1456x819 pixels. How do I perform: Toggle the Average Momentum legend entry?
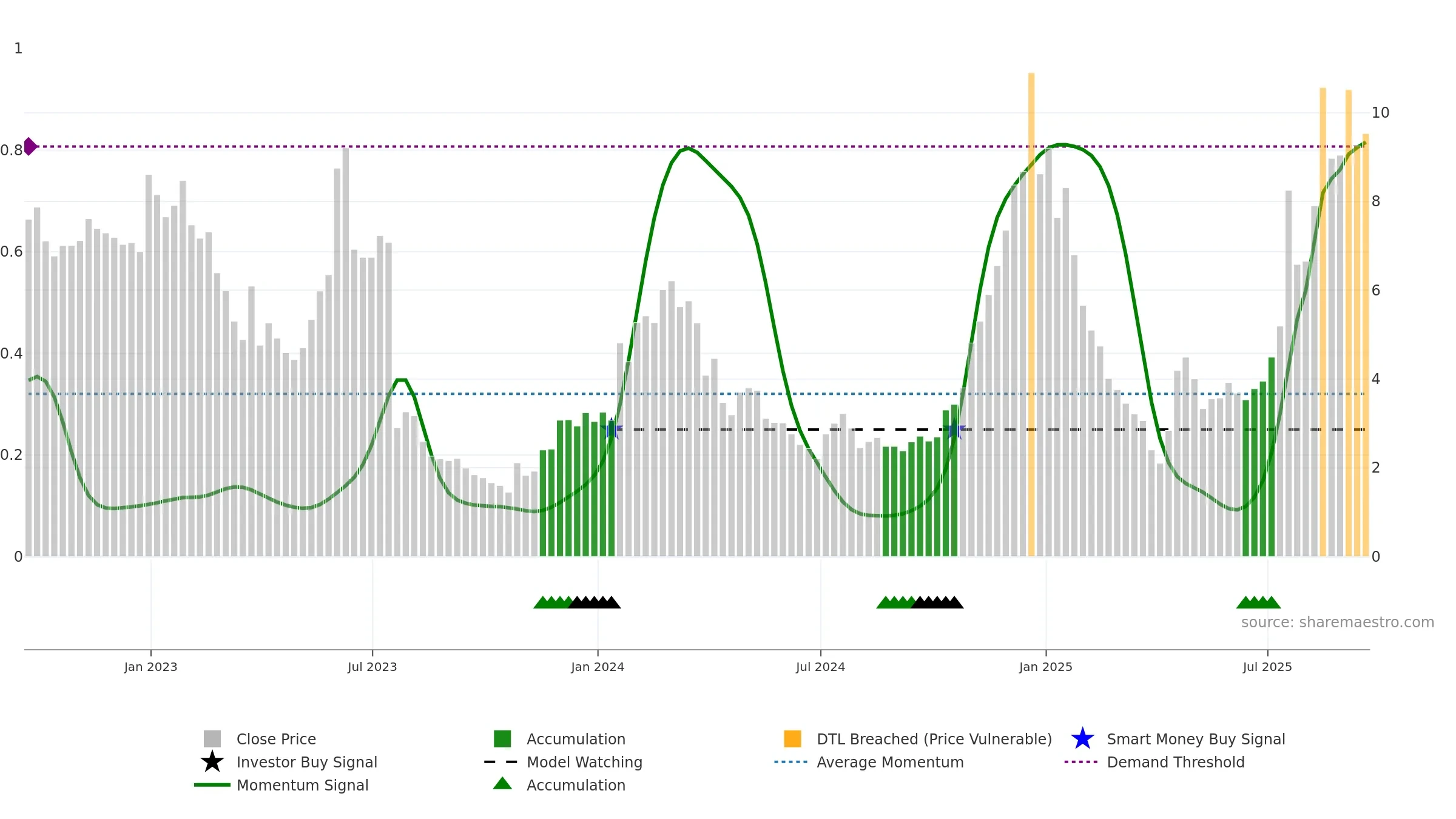869,762
